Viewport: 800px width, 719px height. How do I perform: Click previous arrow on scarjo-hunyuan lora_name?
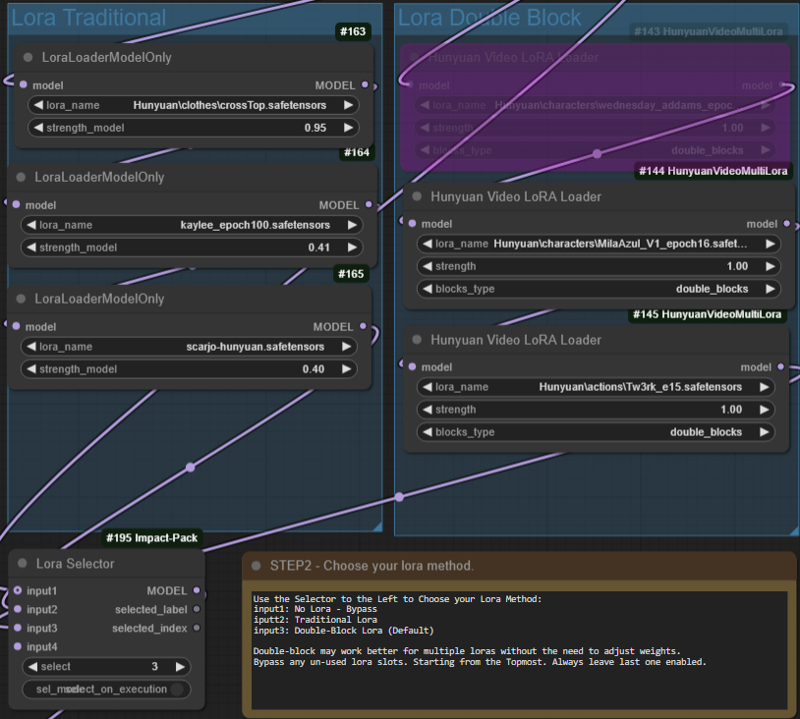31,346
